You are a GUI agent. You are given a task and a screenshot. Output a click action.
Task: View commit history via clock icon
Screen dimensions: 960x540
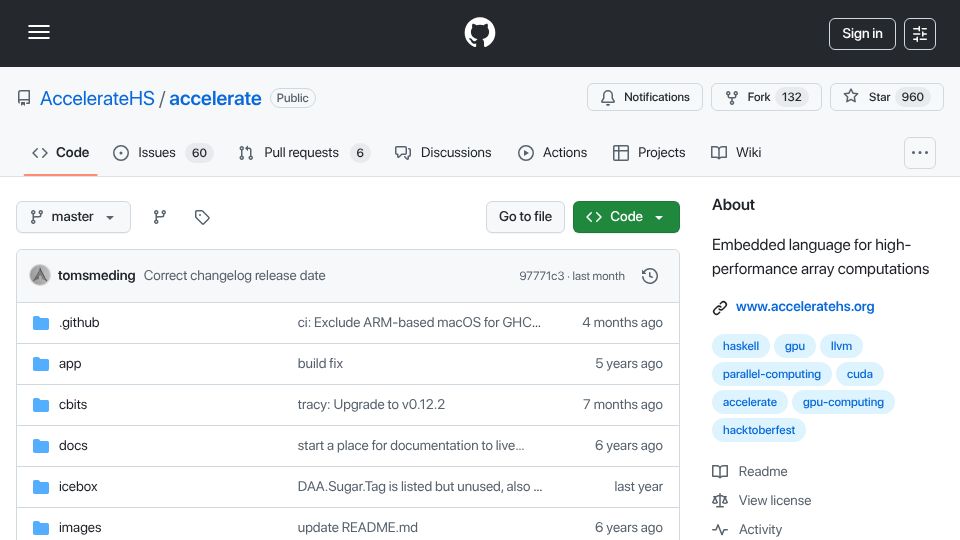point(650,276)
